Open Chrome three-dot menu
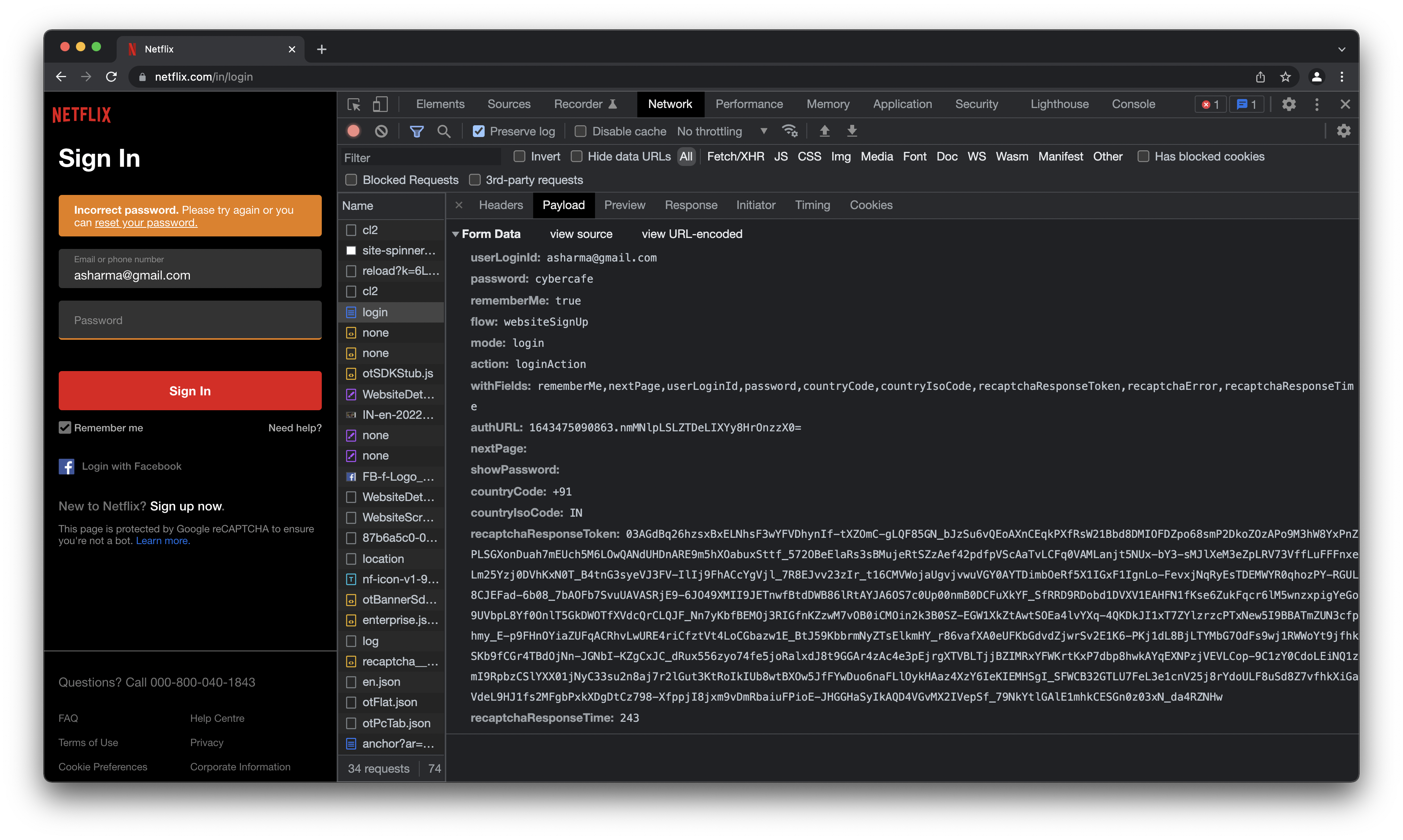This screenshot has width=1403, height=840. (1342, 76)
